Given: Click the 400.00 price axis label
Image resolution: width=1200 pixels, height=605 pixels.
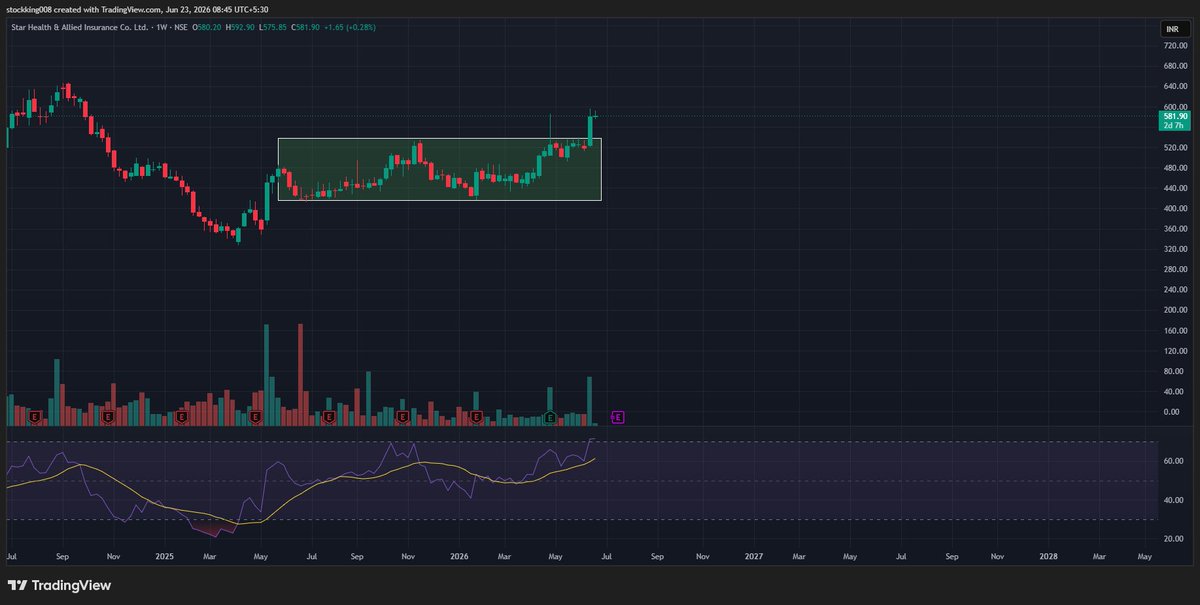Looking at the screenshot, I should pyautogui.click(x=1174, y=209).
